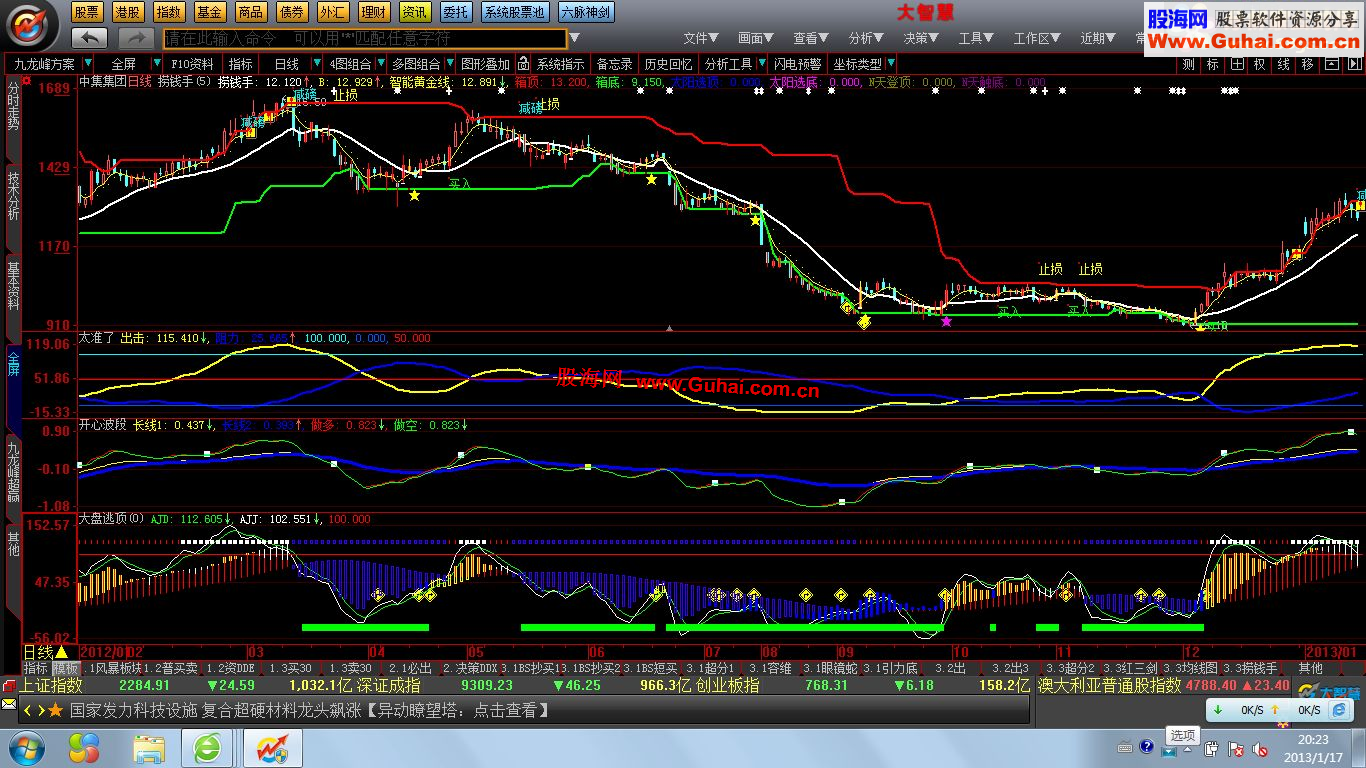Open Windows Start menu
The width and height of the screenshot is (1366, 768).
25,747
